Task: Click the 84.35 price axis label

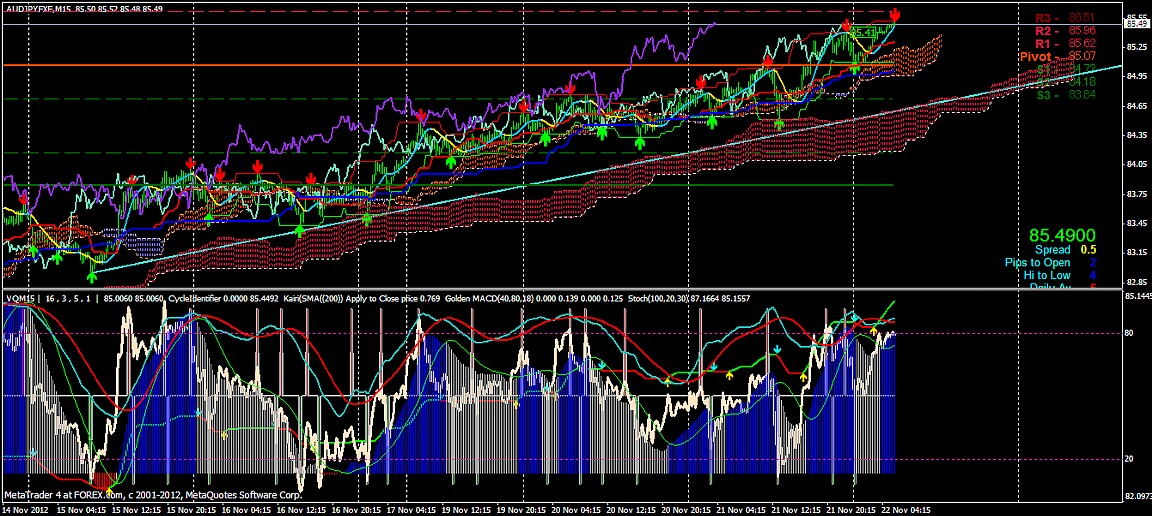Action: (x=1137, y=135)
